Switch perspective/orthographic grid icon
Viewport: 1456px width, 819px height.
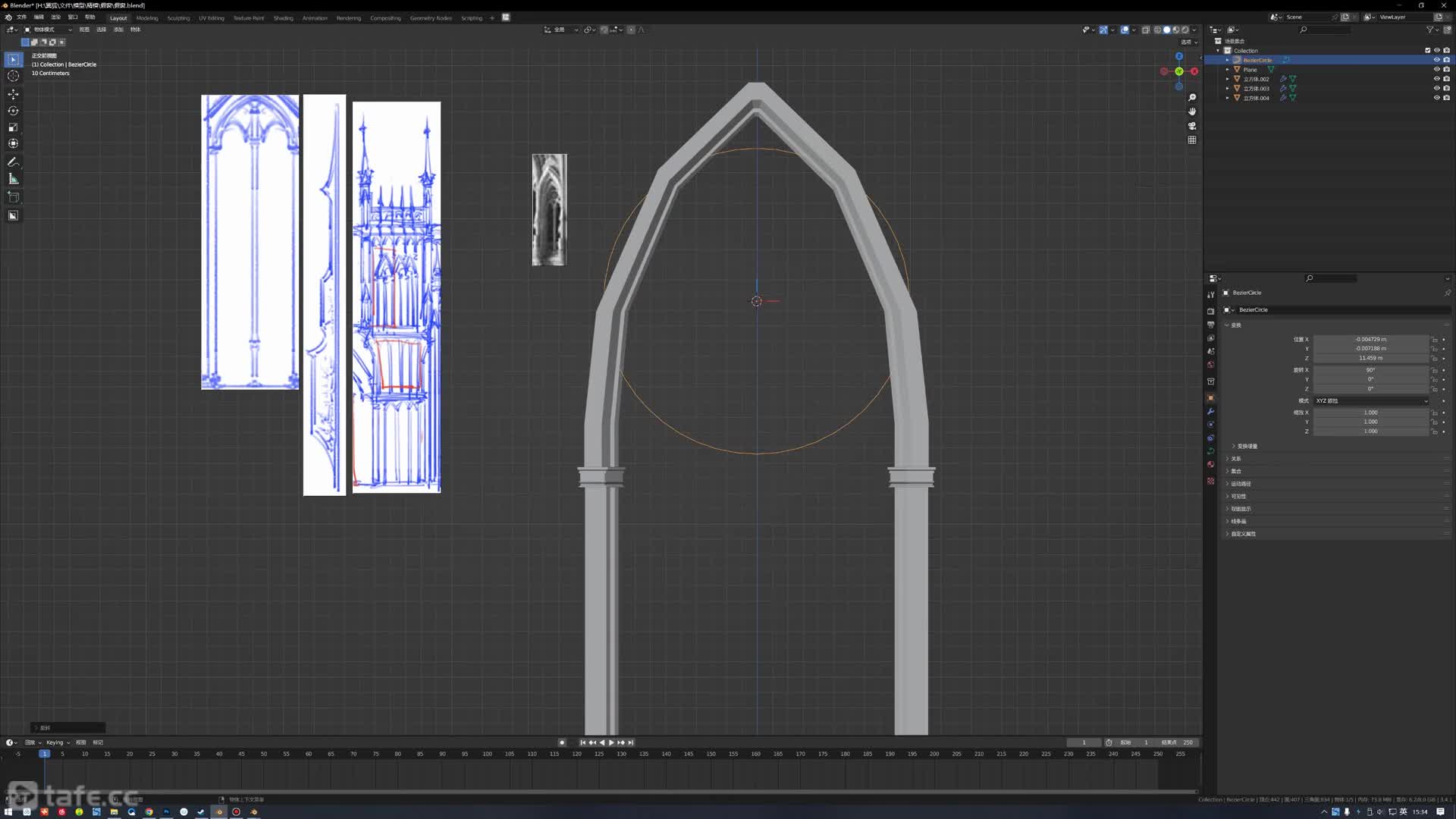[1192, 140]
